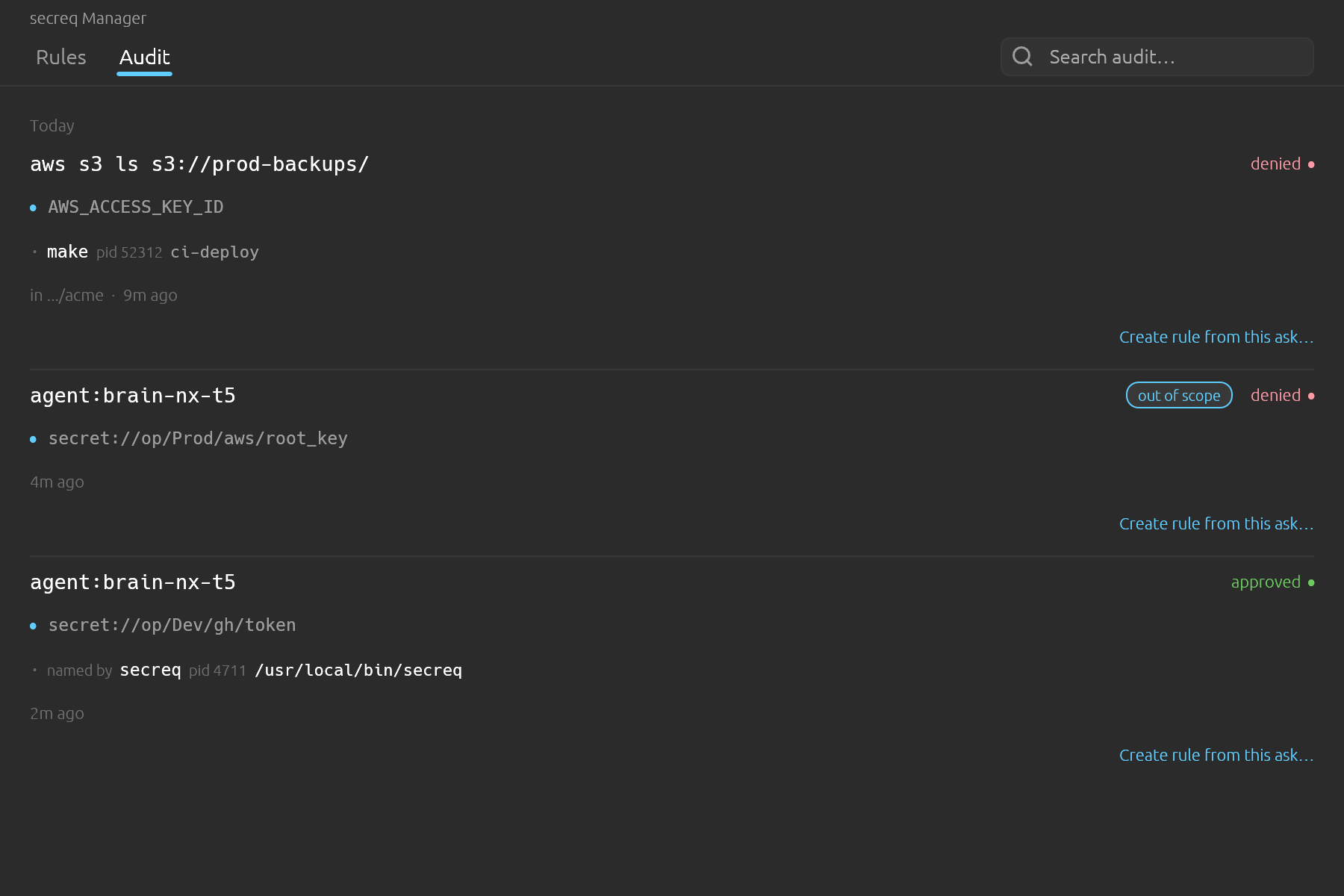This screenshot has height=896, width=1344.
Task: Click the agent:brain-nx-t5 title of the root_key entry
Action: (x=133, y=396)
